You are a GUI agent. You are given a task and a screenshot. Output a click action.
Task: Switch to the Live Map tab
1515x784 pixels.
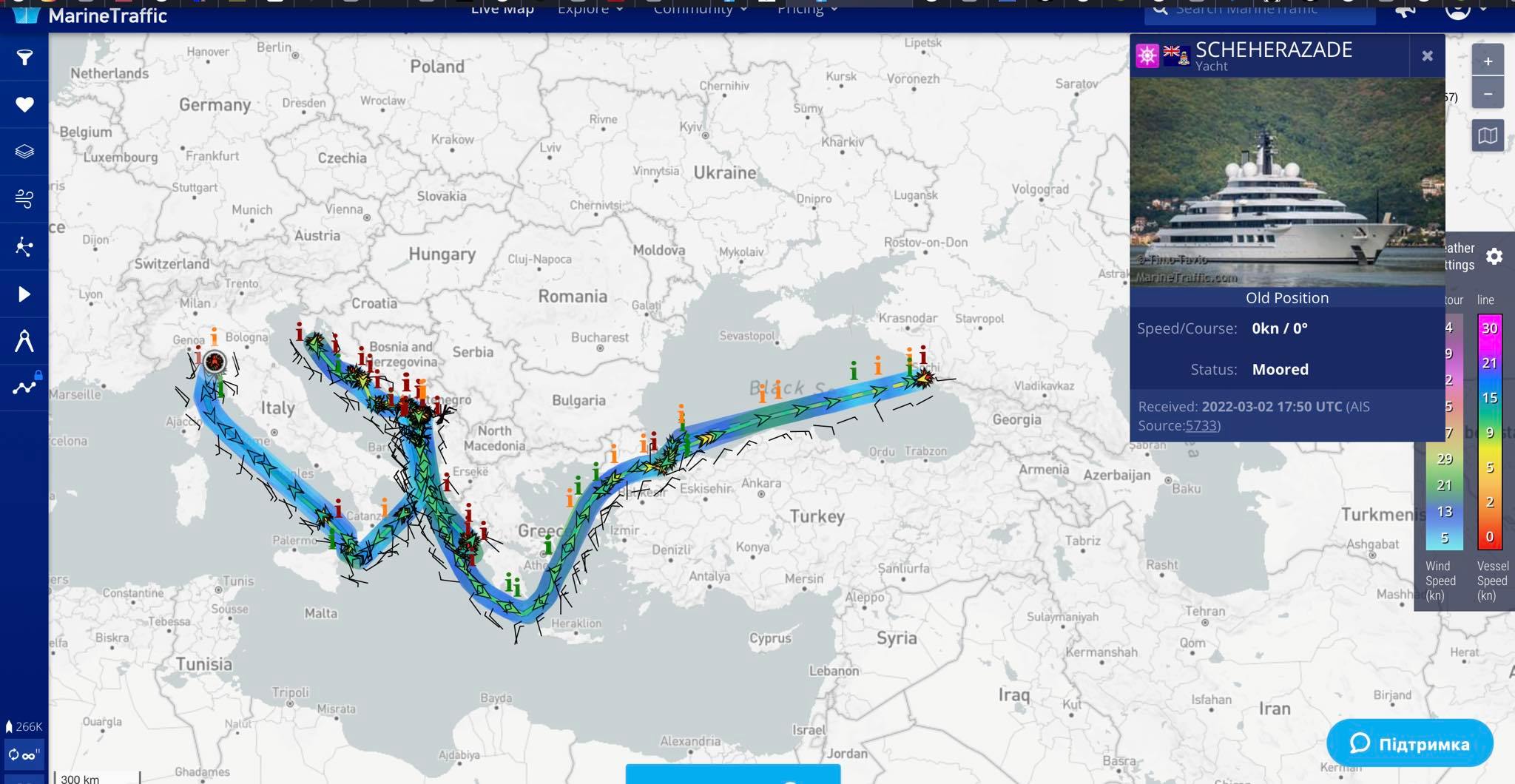tap(502, 10)
